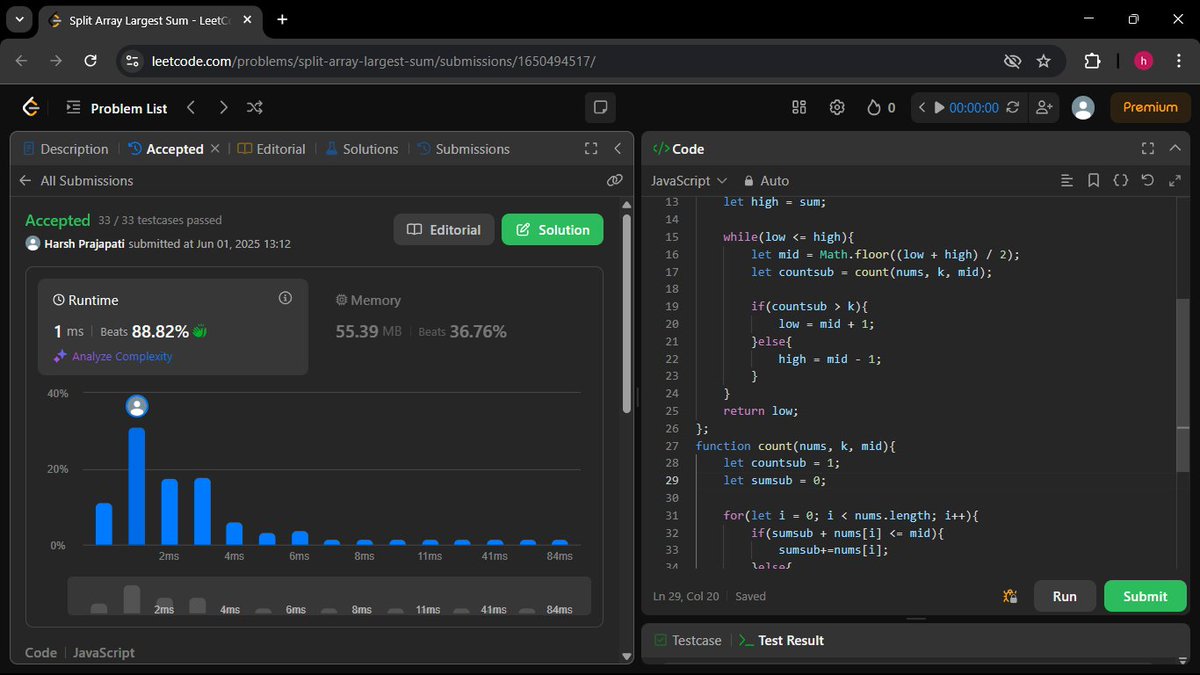Click the left panel vertical scrollbar
This screenshot has width=1200, height=675.
tap(627, 315)
